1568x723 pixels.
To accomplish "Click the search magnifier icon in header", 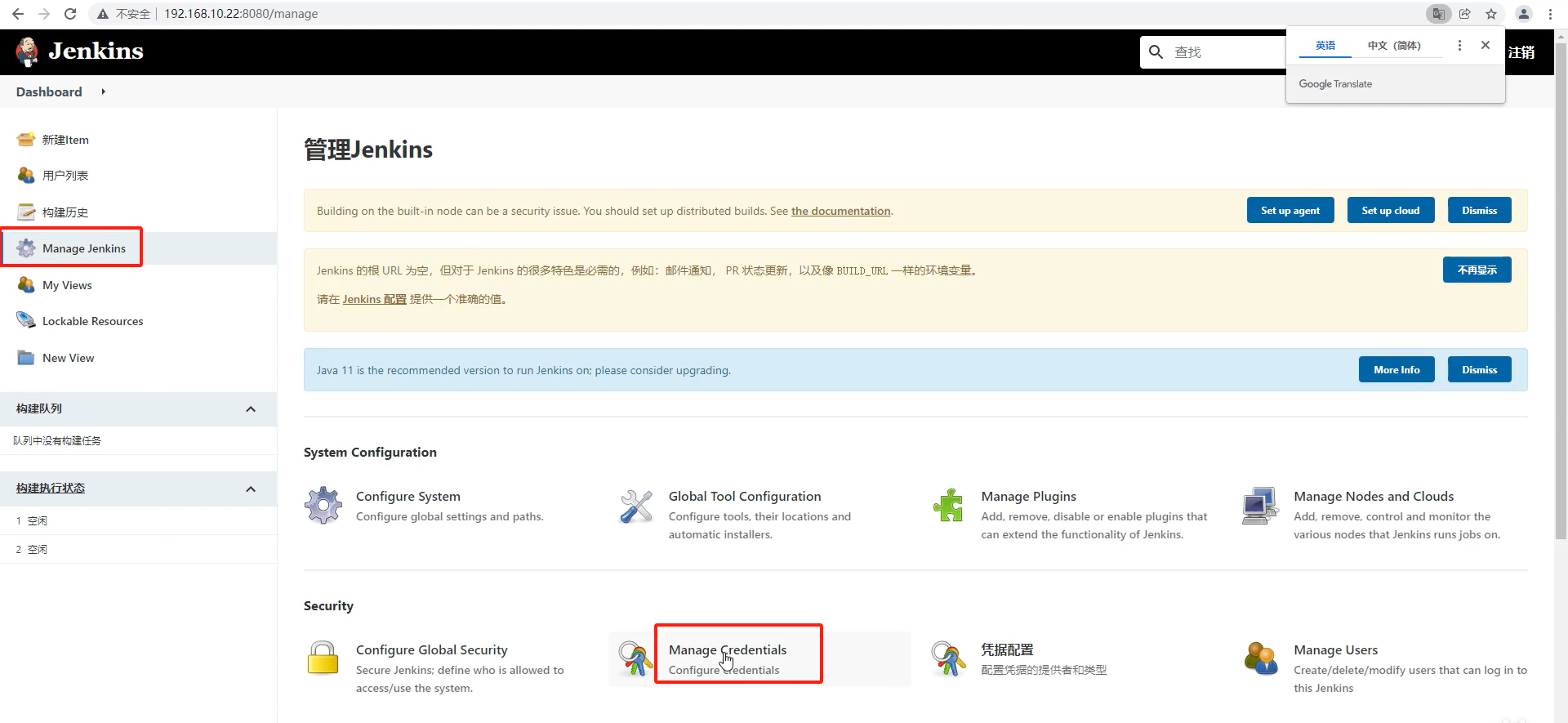I will click(x=1156, y=52).
